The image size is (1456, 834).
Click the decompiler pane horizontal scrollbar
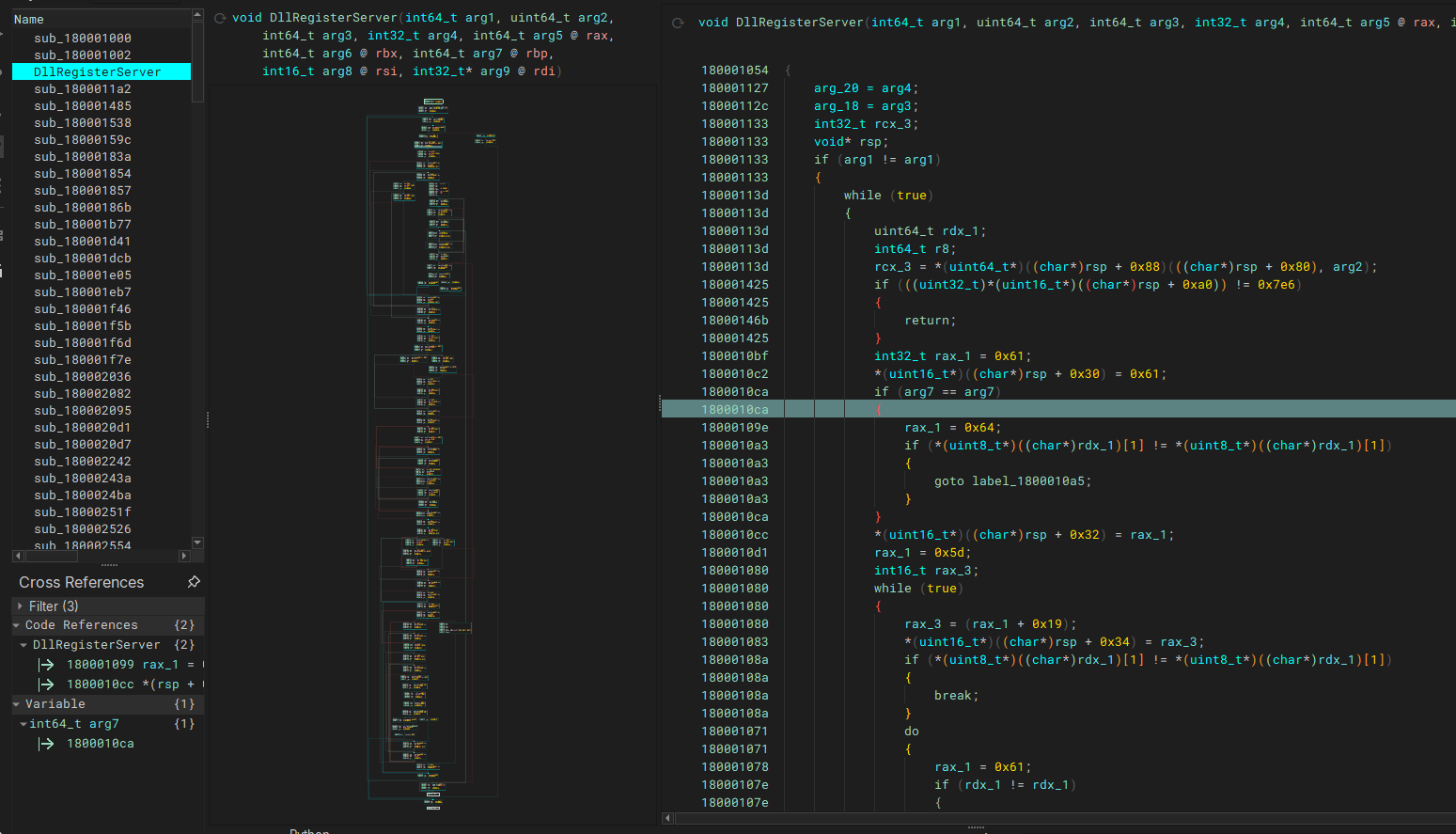[x=1065, y=818]
